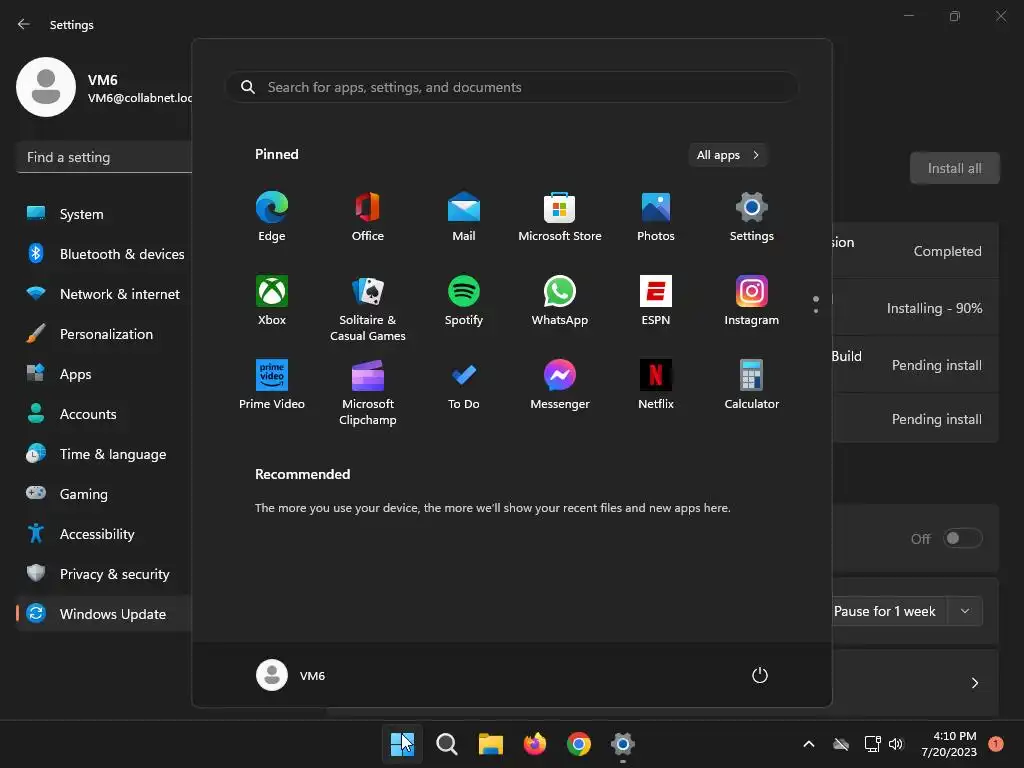This screenshot has height=768, width=1024.
Task: Open Instagram pinned app
Action: point(752,300)
